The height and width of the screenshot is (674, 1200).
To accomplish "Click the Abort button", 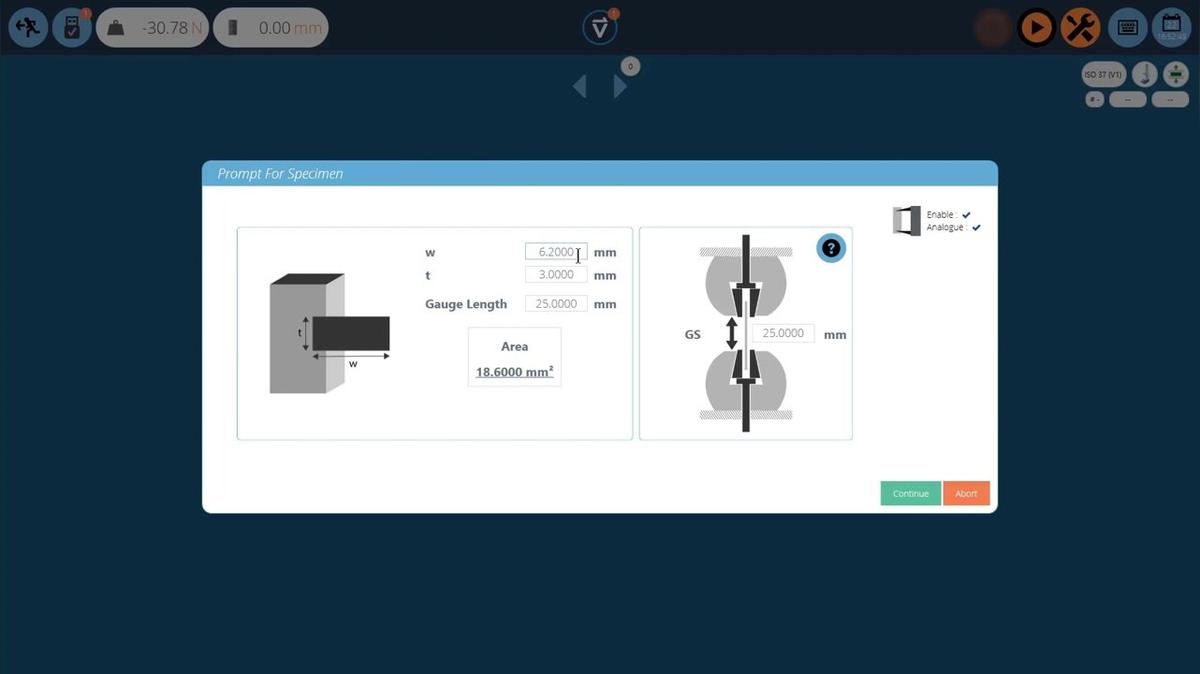I will point(966,494).
